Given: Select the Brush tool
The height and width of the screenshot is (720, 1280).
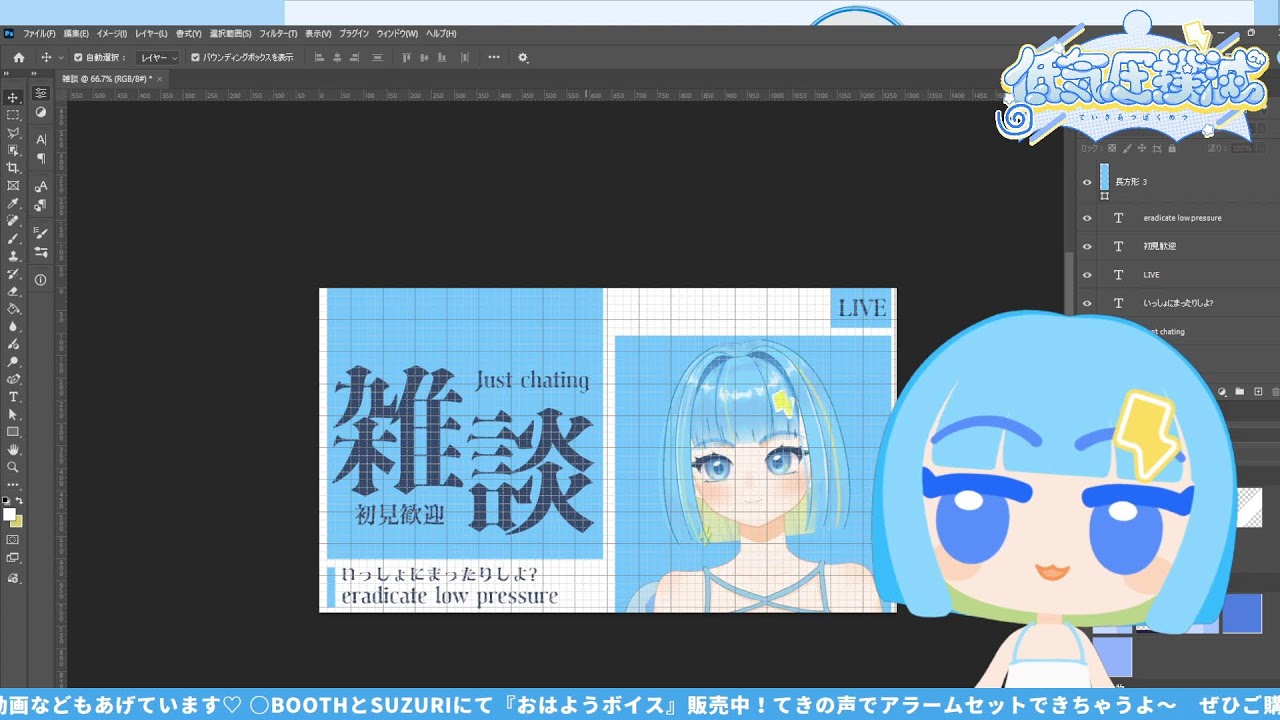Looking at the screenshot, I should pos(13,238).
